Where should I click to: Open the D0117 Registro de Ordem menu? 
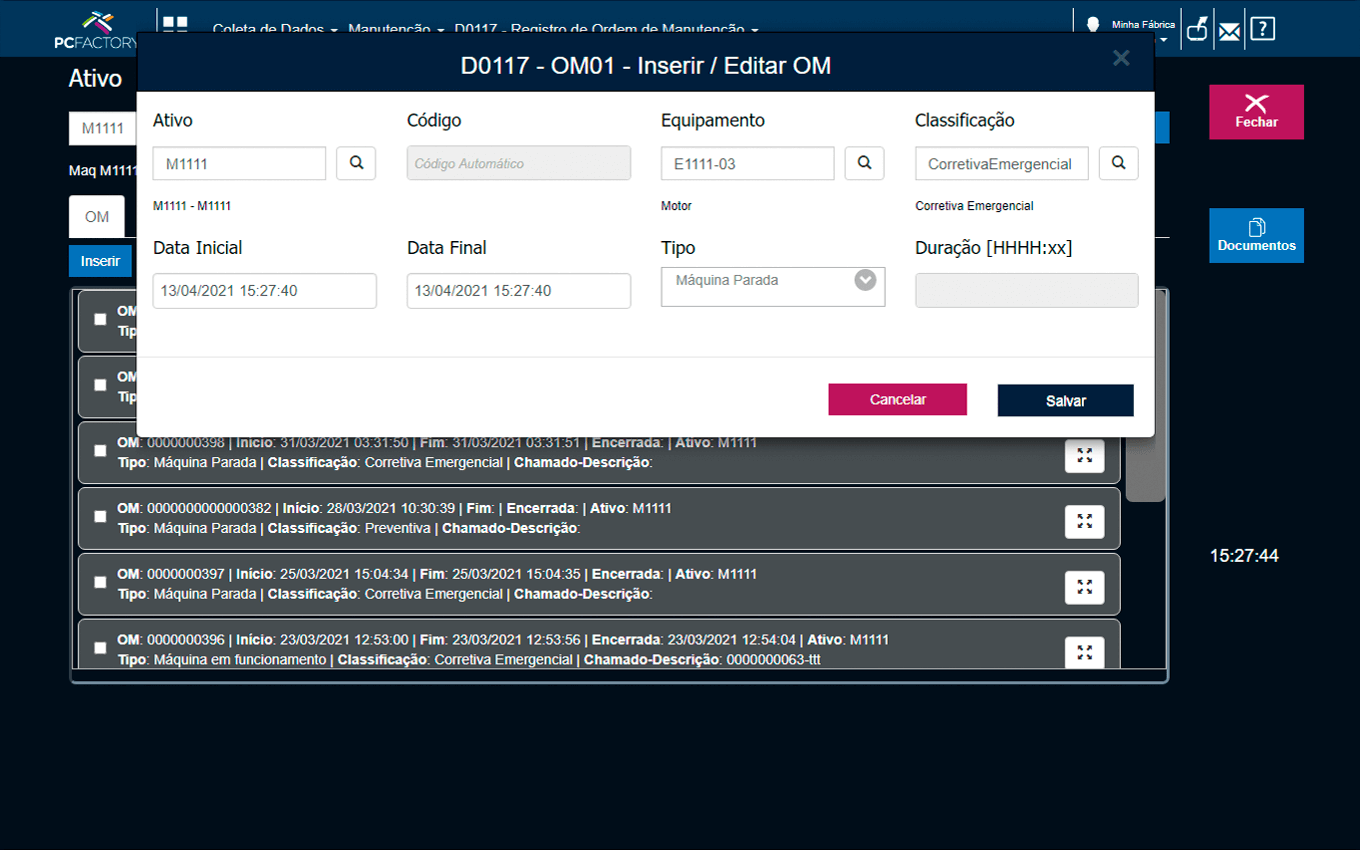(x=606, y=30)
